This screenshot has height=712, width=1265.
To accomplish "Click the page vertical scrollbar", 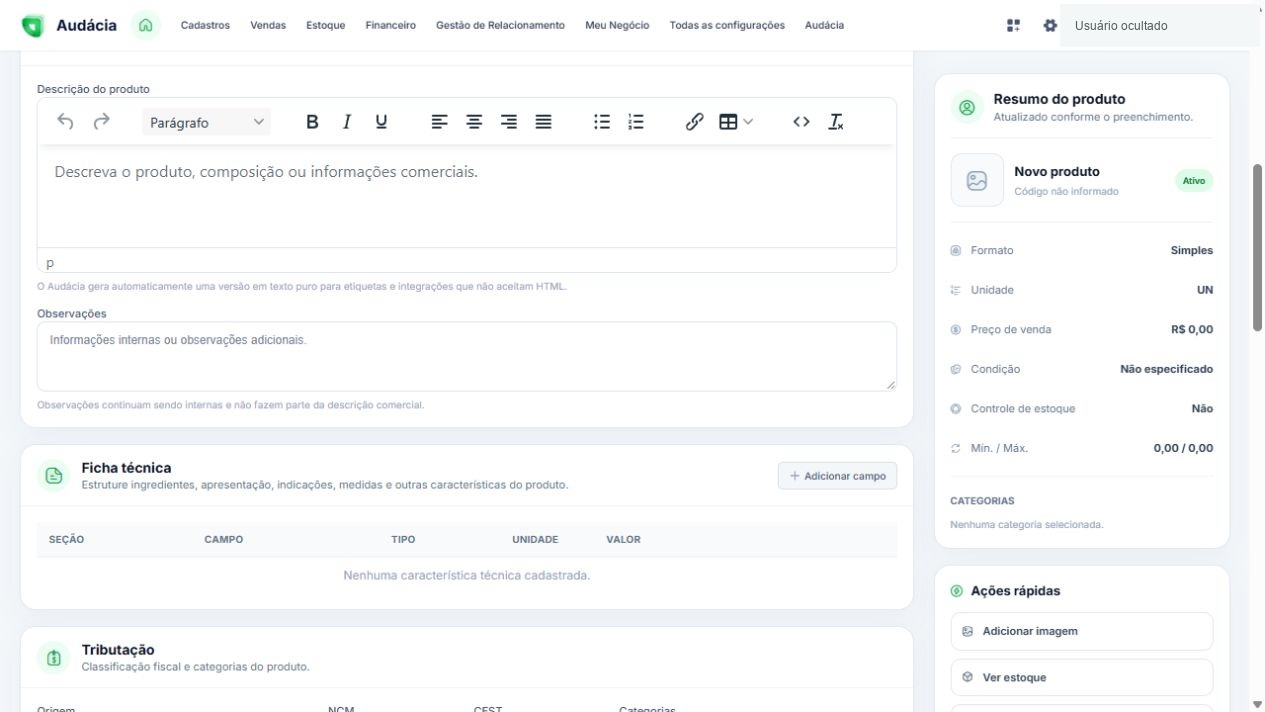I will [1257, 247].
